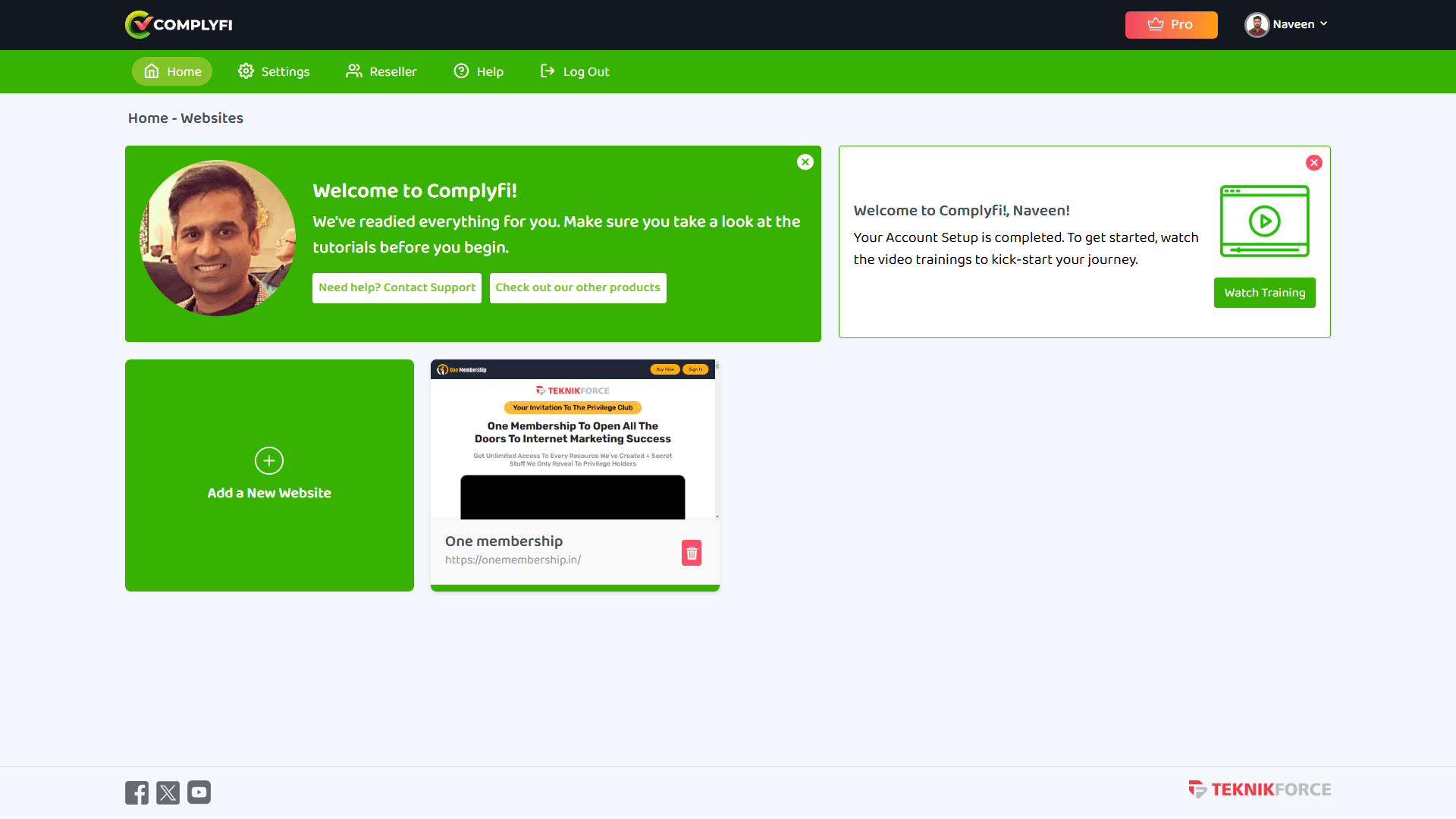Image resolution: width=1456 pixels, height=819 pixels.
Task: Open the Facebook page icon
Action: pos(136,792)
